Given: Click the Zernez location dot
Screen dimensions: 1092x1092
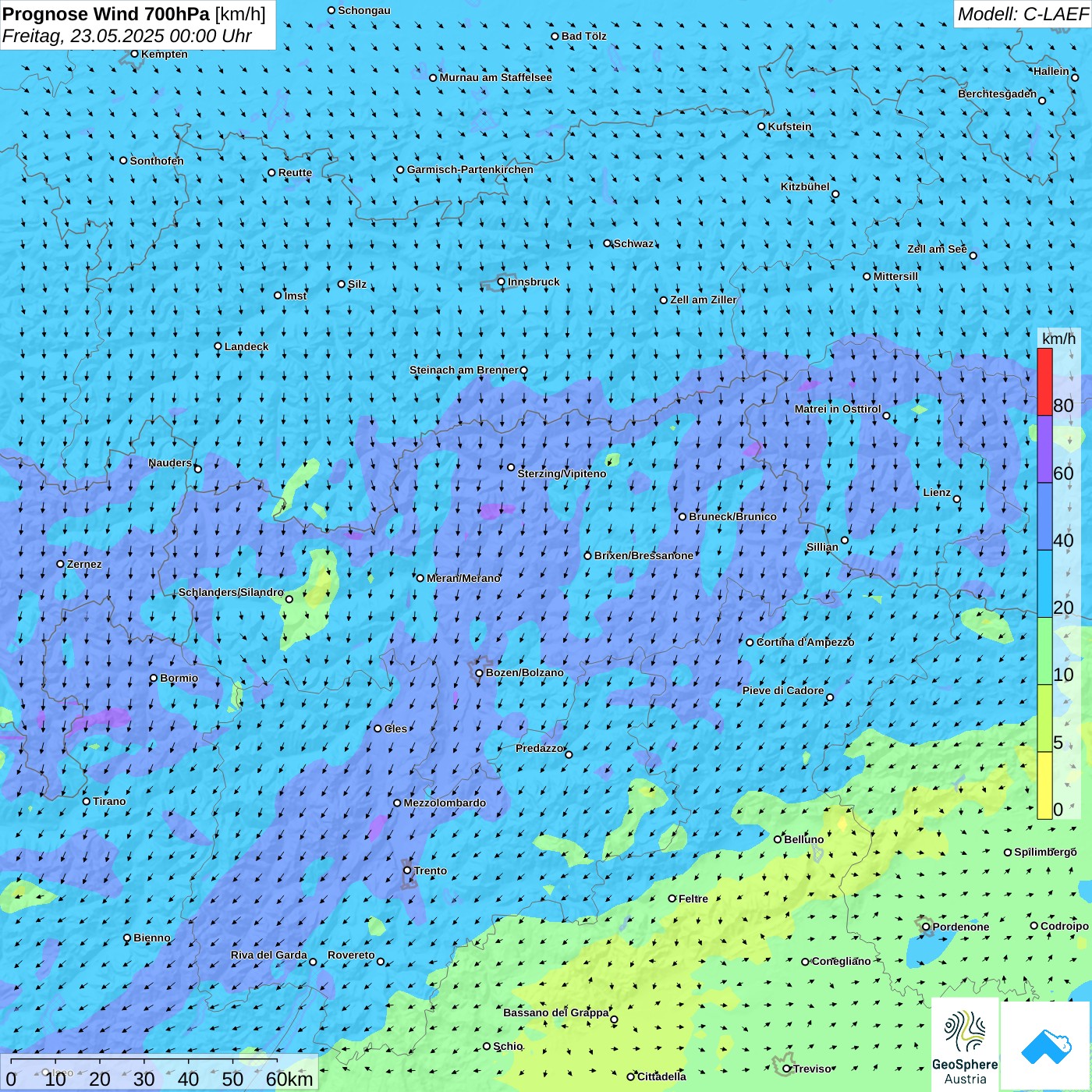Looking at the screenshot, I should (x=60, y=564).
